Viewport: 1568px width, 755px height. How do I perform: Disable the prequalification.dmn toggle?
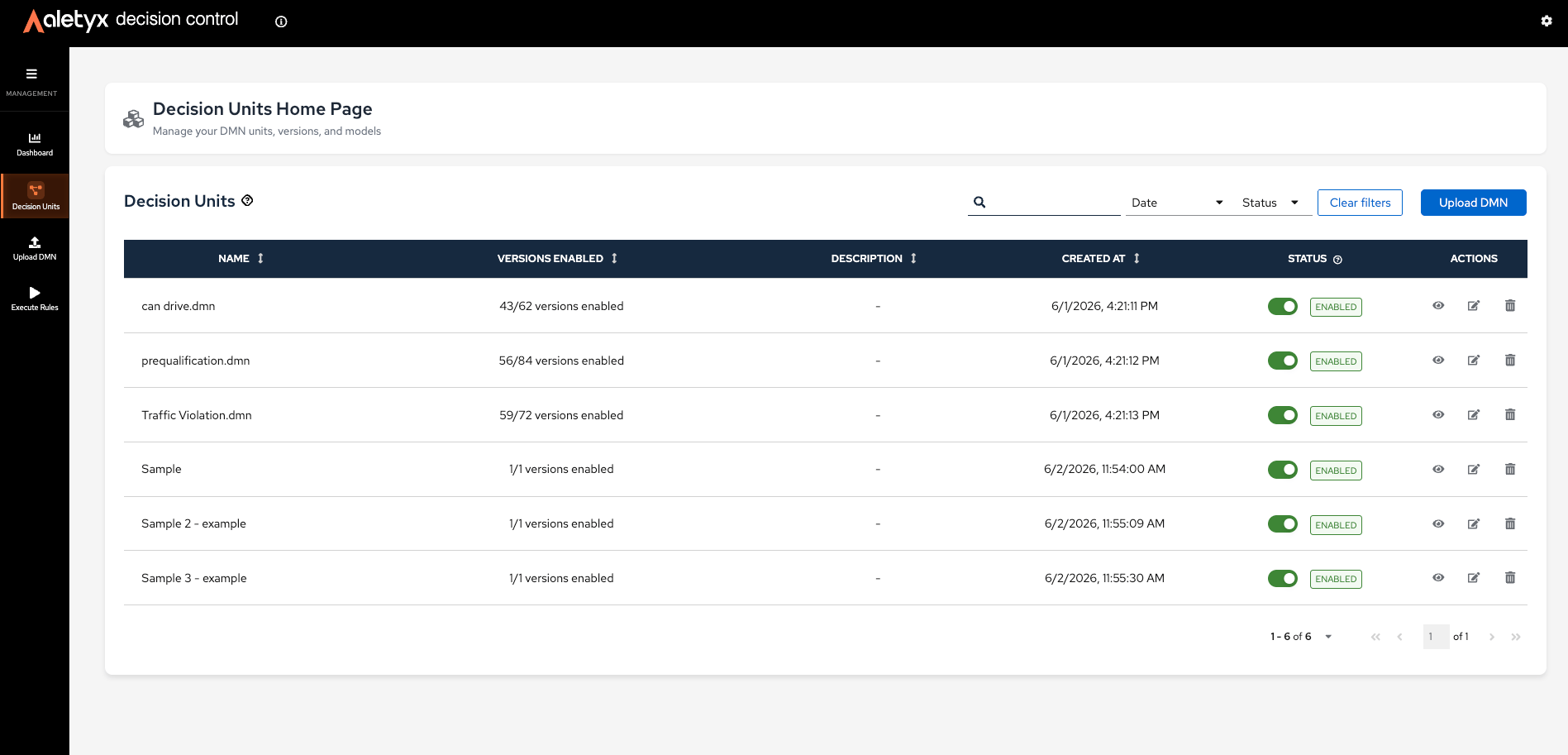pyautogui.click(x=1283, y=361)
